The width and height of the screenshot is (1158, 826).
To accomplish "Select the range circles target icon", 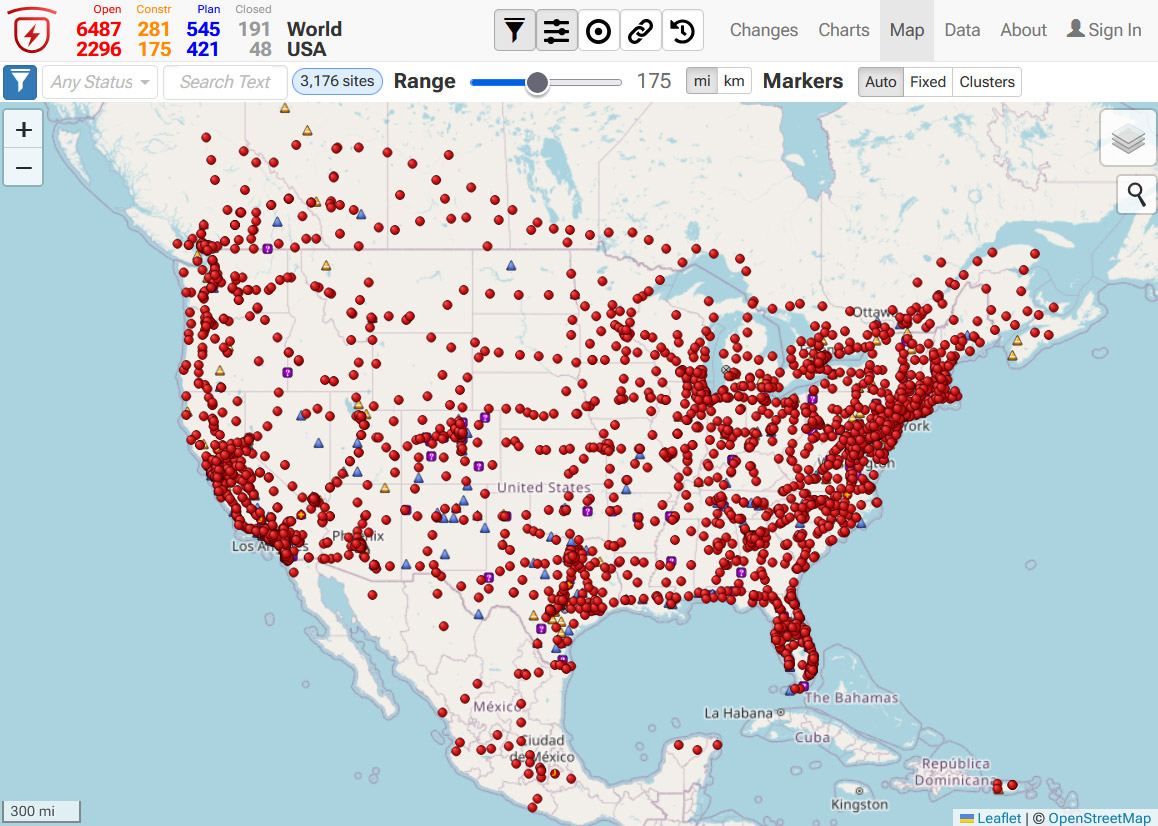I will 599,30.
